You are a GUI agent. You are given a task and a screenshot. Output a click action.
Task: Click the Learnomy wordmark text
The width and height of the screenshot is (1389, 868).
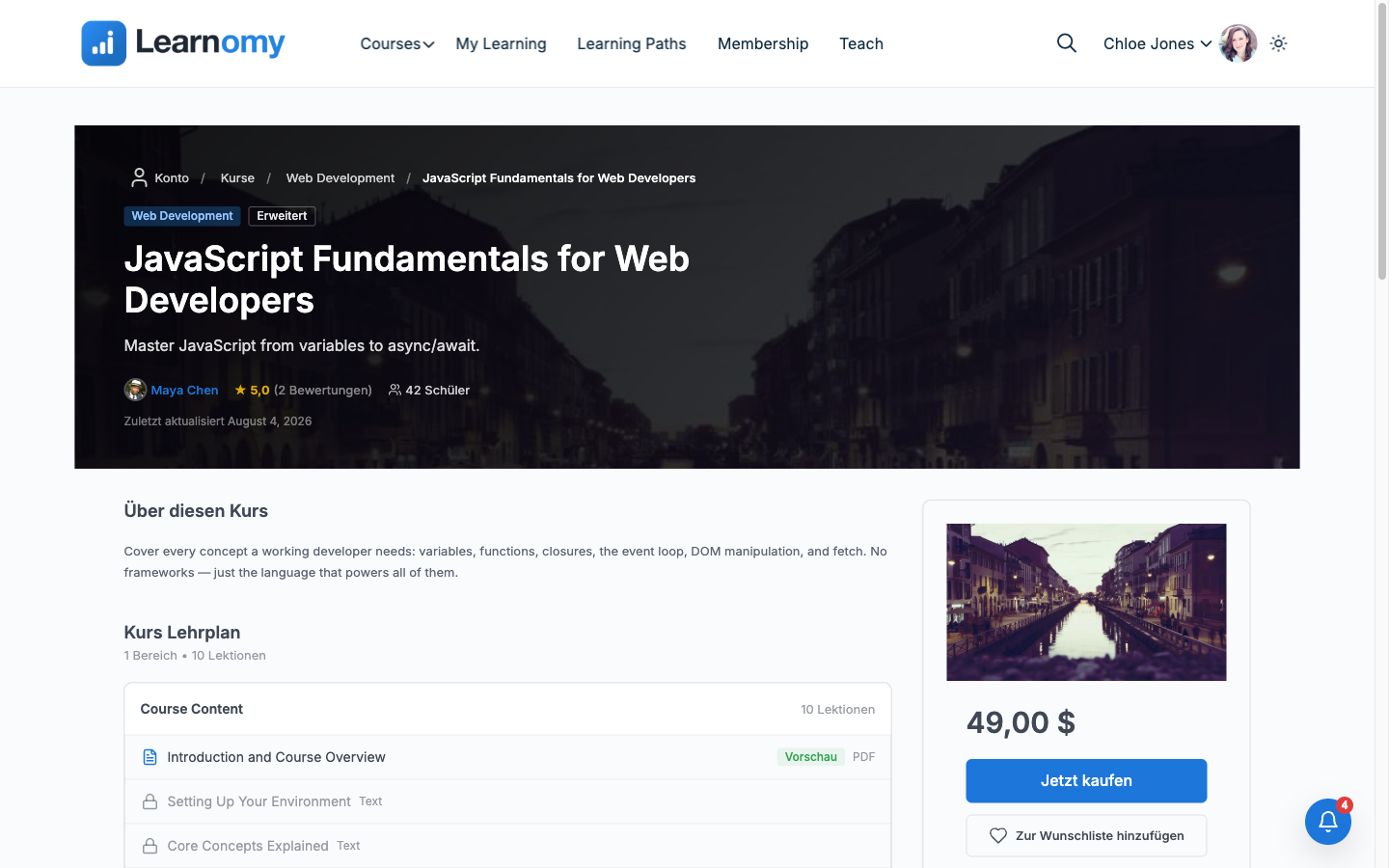tap(210, 42)
